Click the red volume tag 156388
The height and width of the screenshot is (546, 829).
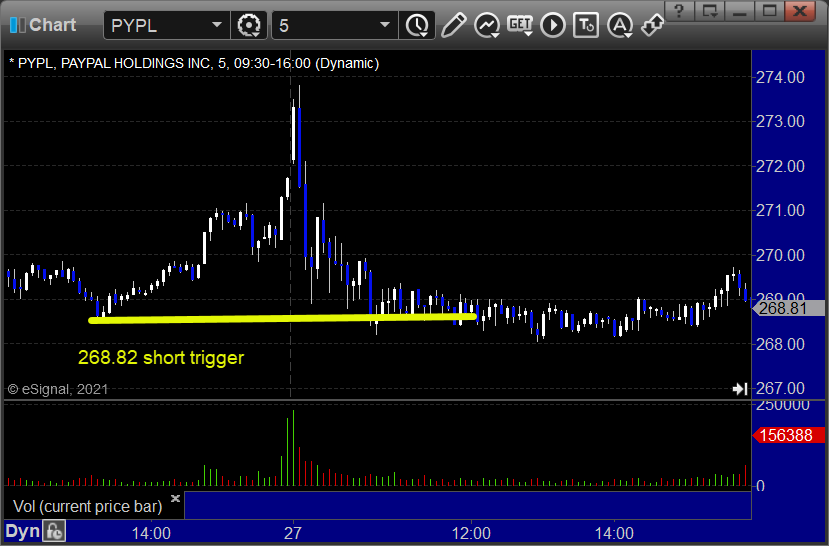pyautogui.click(x=788, y=436)
